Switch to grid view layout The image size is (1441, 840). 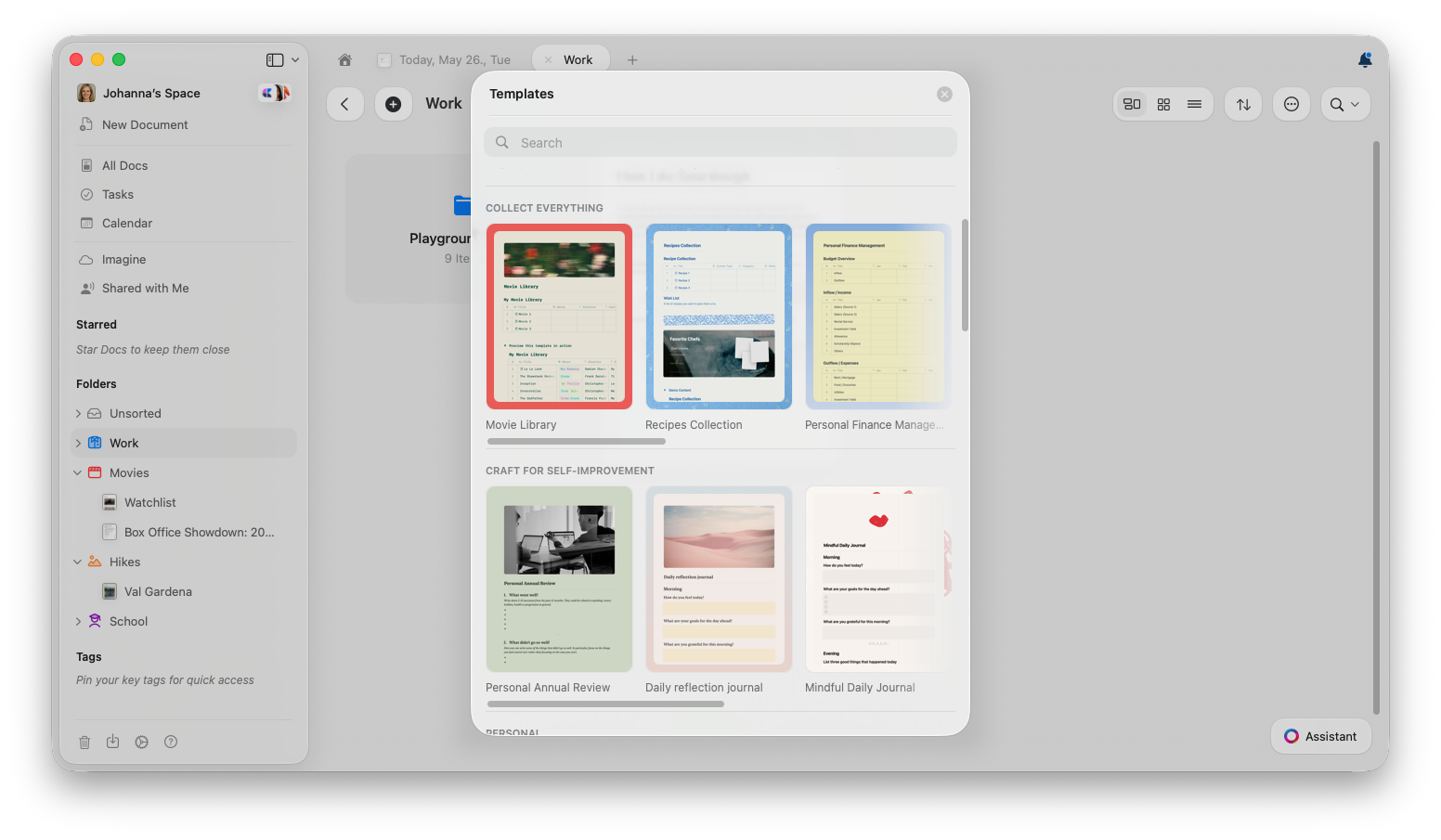(x=1163, y=104)
